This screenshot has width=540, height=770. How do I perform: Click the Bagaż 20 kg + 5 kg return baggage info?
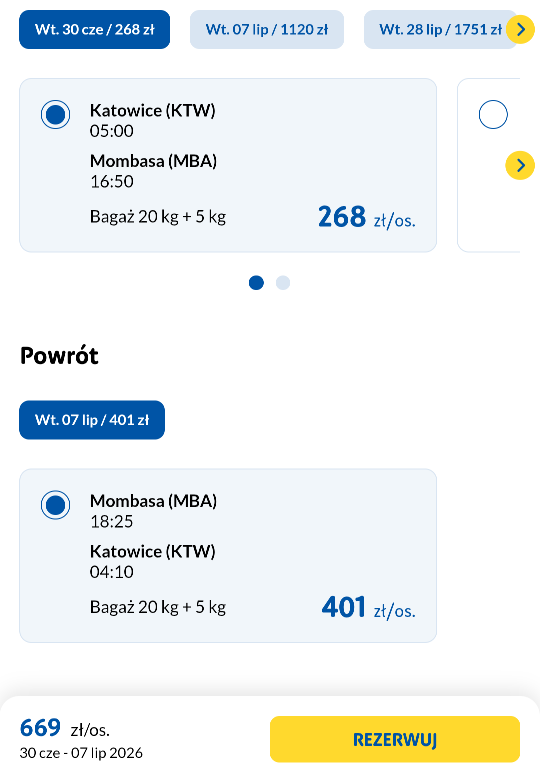[158, 607]
